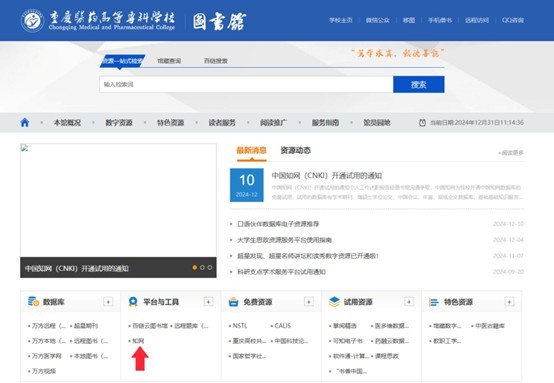This screenshot has width=554, height=383.
Task: Click the 阅读更多 link in news panel
Action: pyautogui.click(x=511, y=153)
